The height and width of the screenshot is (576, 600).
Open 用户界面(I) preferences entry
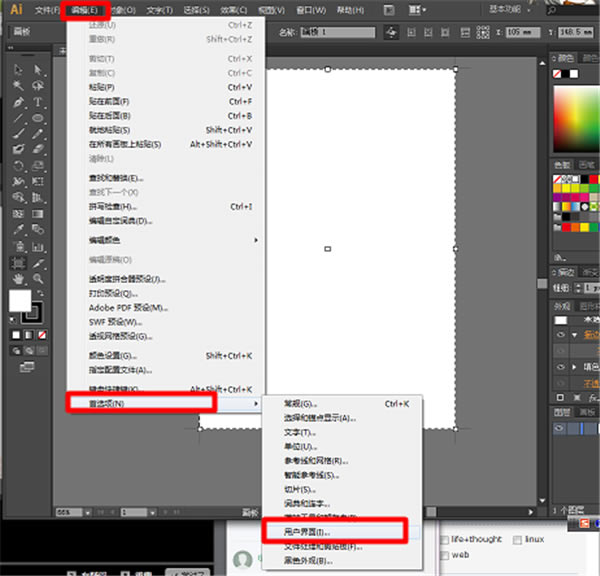pos(302,532)
